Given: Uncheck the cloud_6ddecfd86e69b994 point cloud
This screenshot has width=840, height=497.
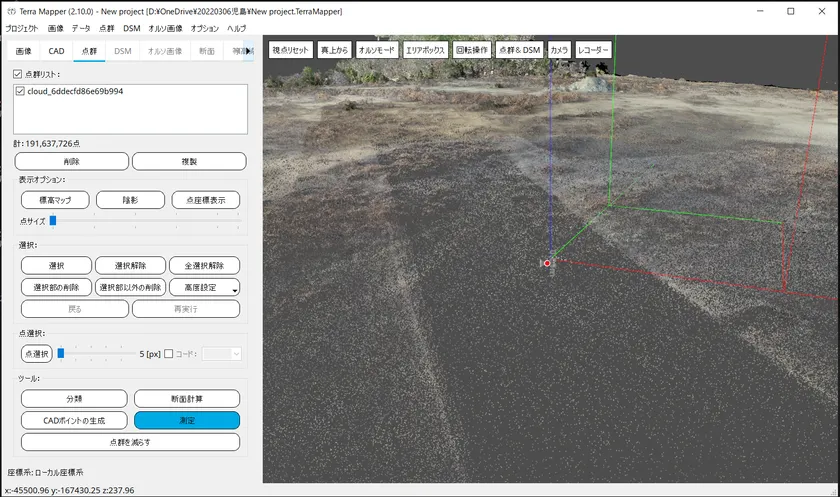Looking at the screenshot, I should 21,91.
